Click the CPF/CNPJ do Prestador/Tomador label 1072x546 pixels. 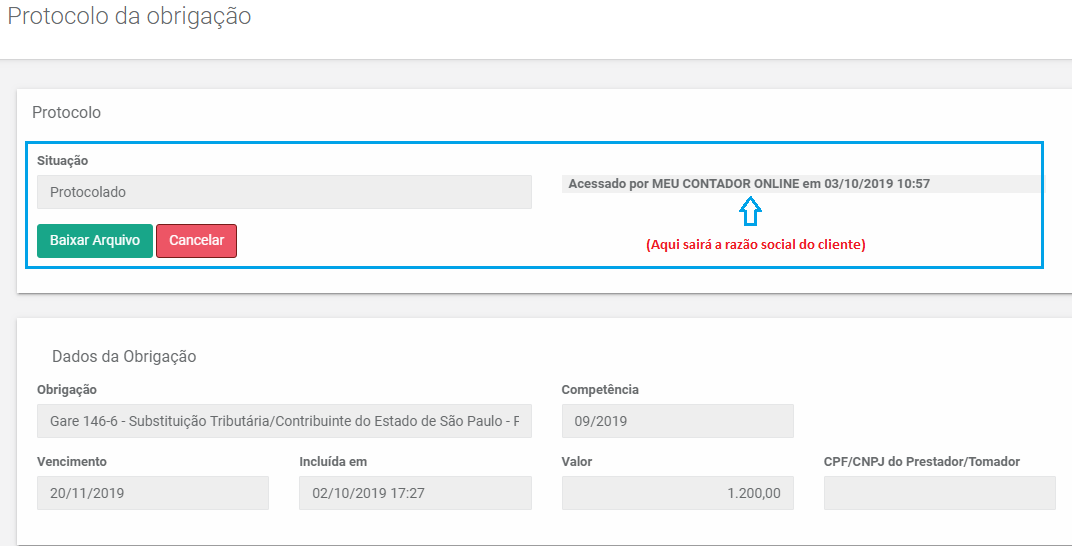point(922,461)
